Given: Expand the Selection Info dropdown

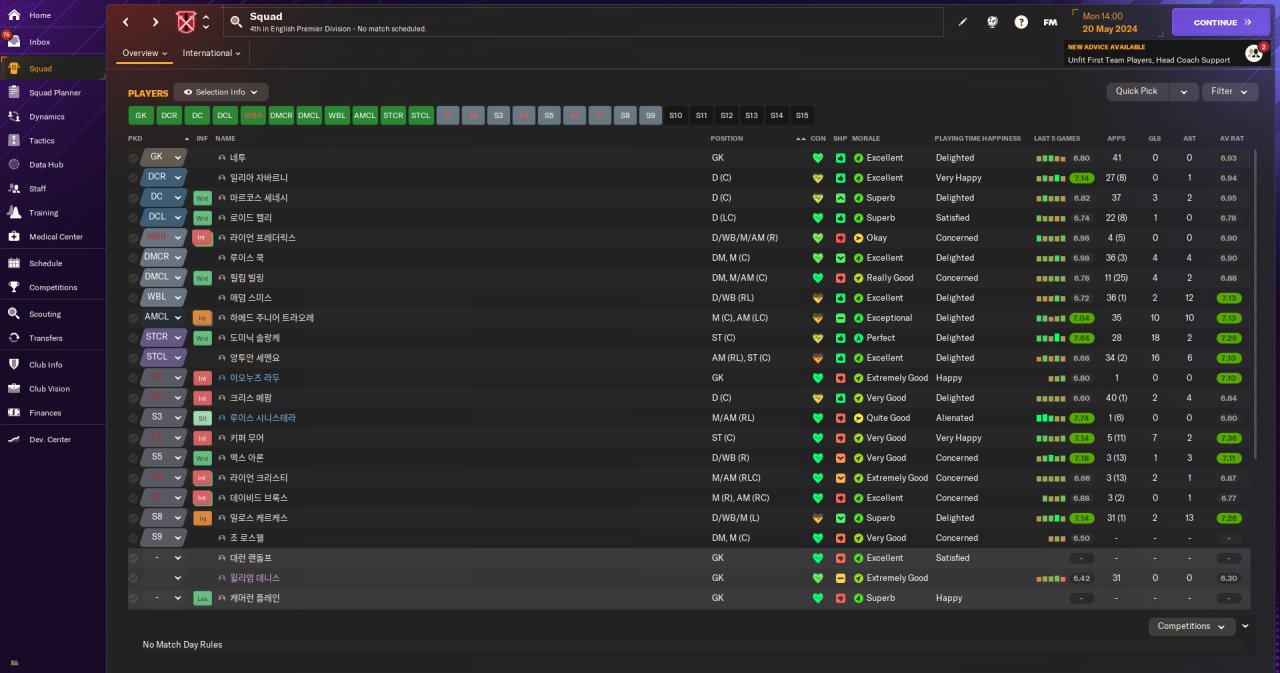Looking at the screenshot, I should pos(221,92).
